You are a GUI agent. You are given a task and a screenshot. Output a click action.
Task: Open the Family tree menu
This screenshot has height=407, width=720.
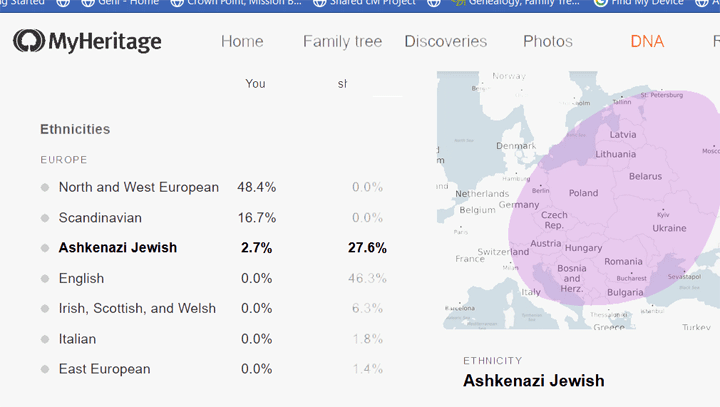coord(343,41)
